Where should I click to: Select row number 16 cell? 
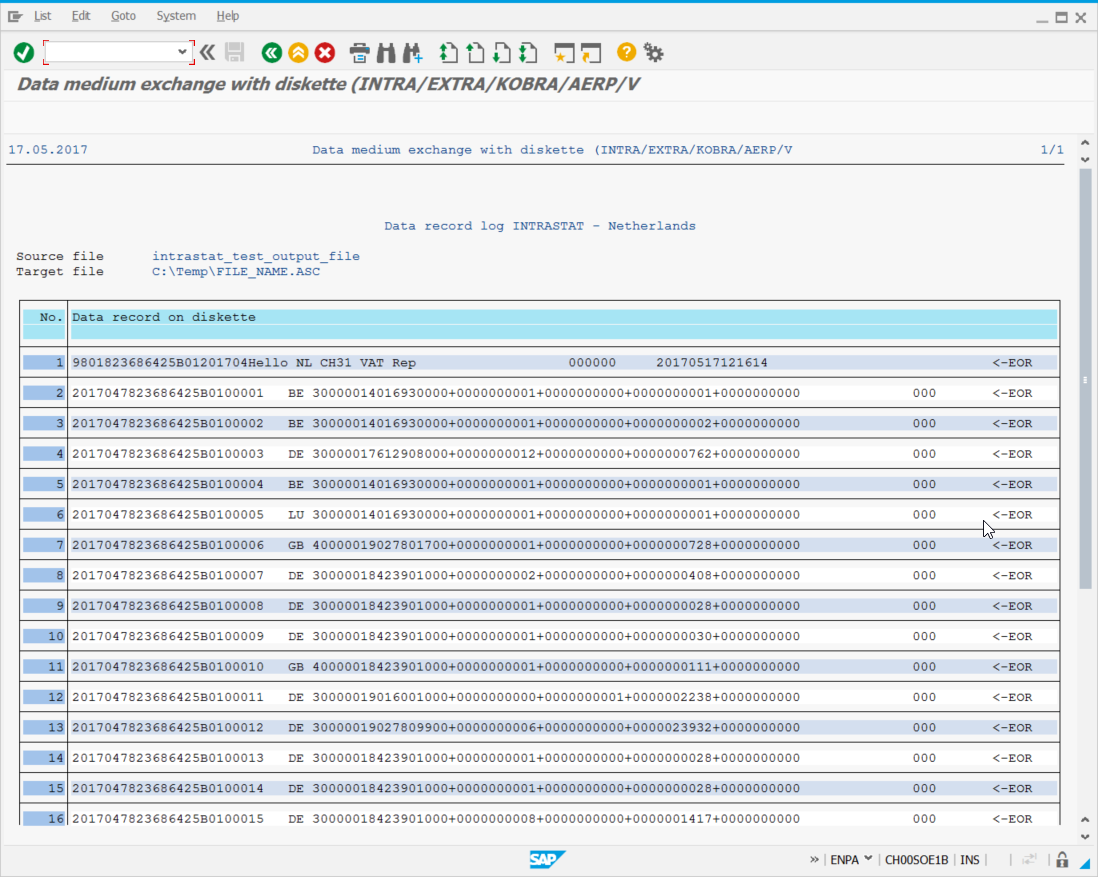click(x=43, y=819)
